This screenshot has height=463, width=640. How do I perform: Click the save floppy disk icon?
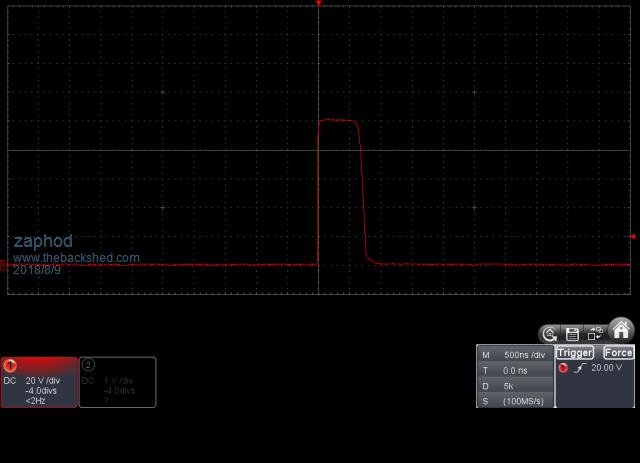(x=572, y=334)
